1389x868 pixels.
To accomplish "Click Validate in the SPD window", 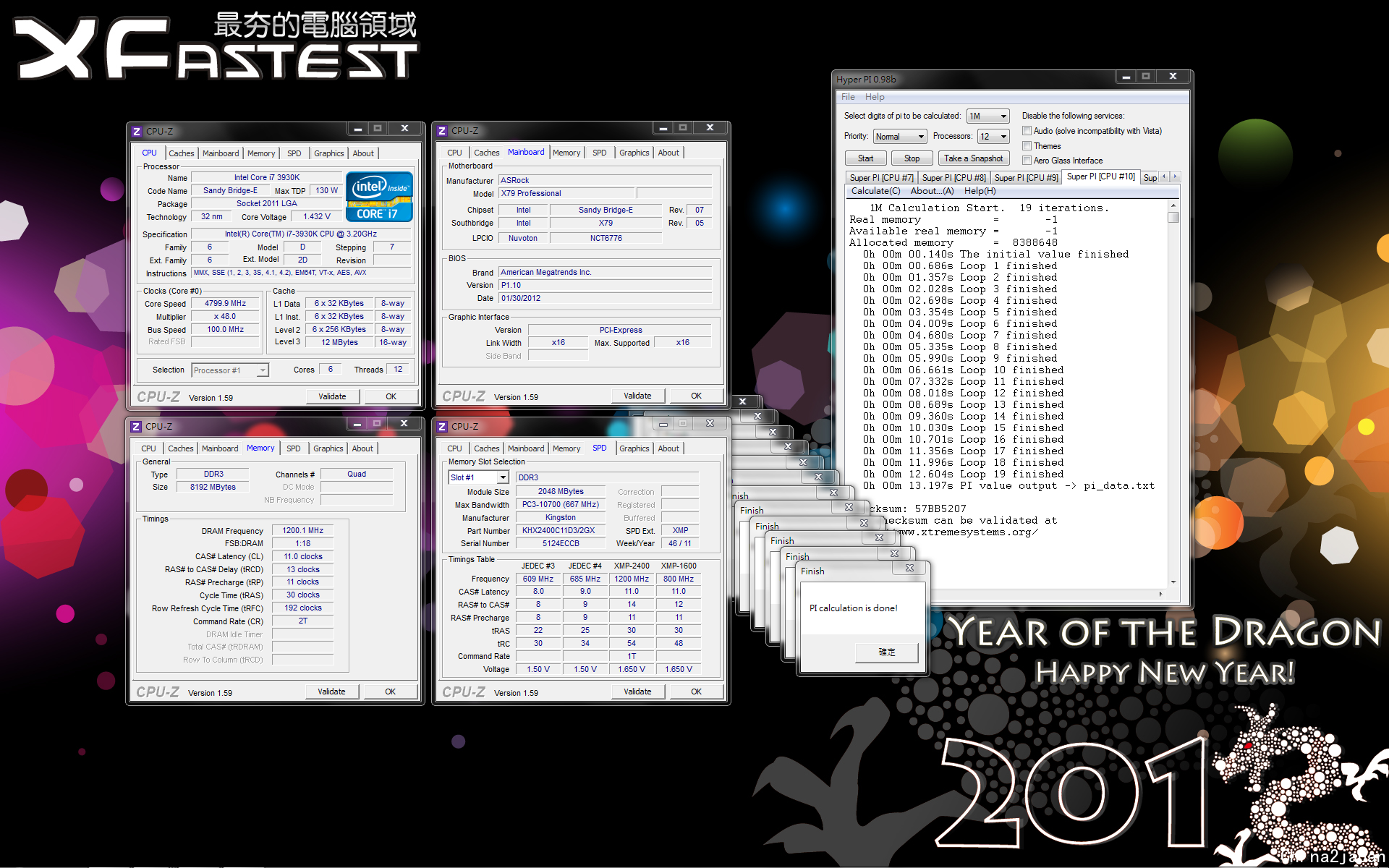I will coord(637,692).
